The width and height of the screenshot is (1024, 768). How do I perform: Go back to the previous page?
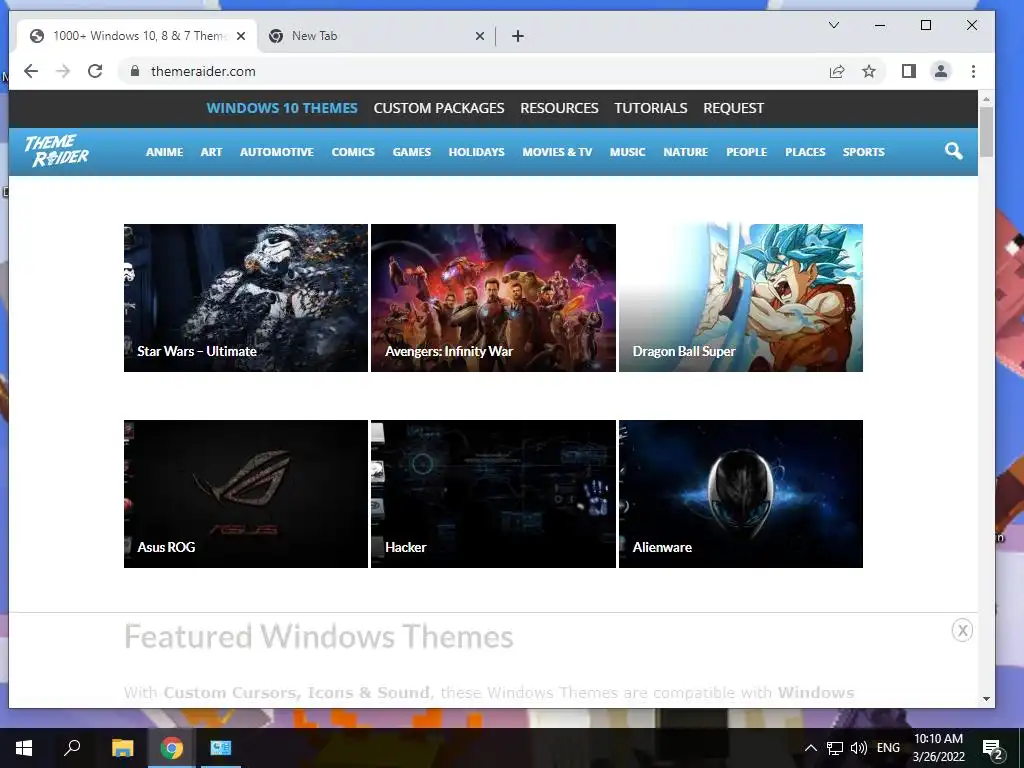pos(31,71)
